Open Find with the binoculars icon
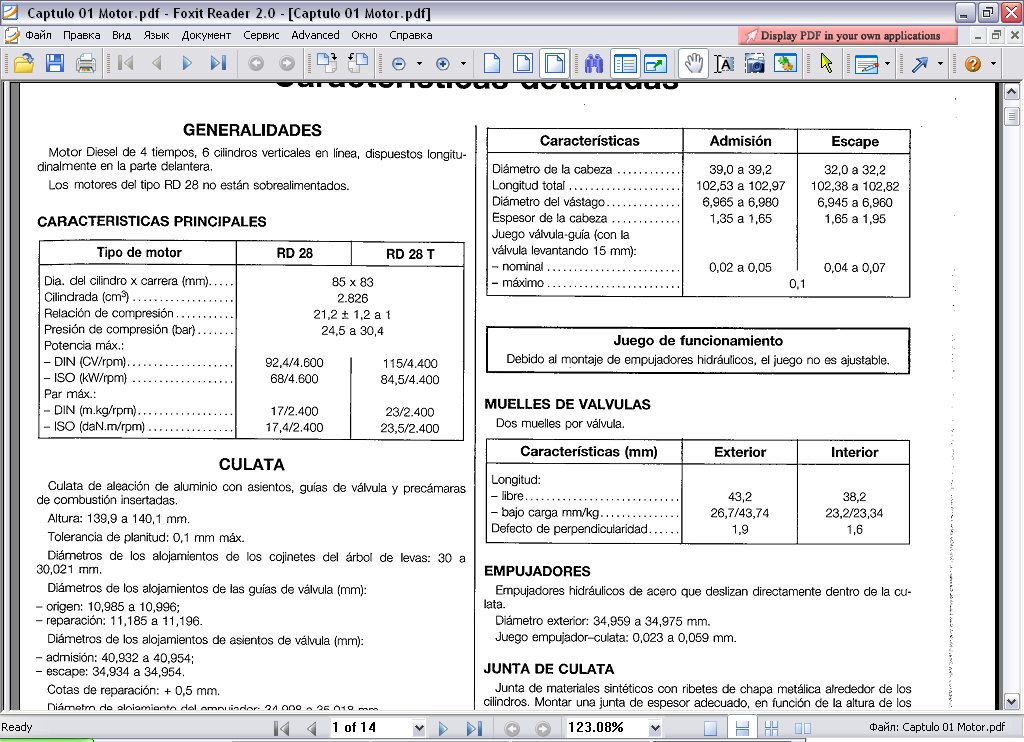This screenshot has width=1024, height=742. (x=594, y=63)
